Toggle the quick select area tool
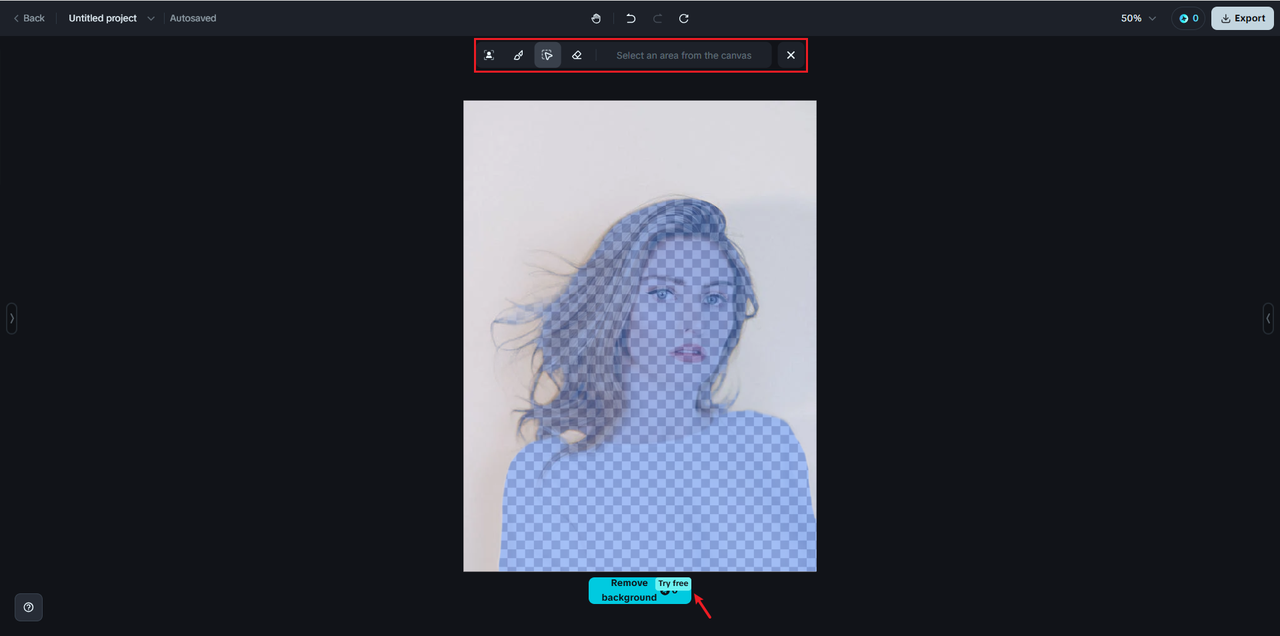Image resolution: width=1280 pixels, height=636 pixels. [547, 55]
